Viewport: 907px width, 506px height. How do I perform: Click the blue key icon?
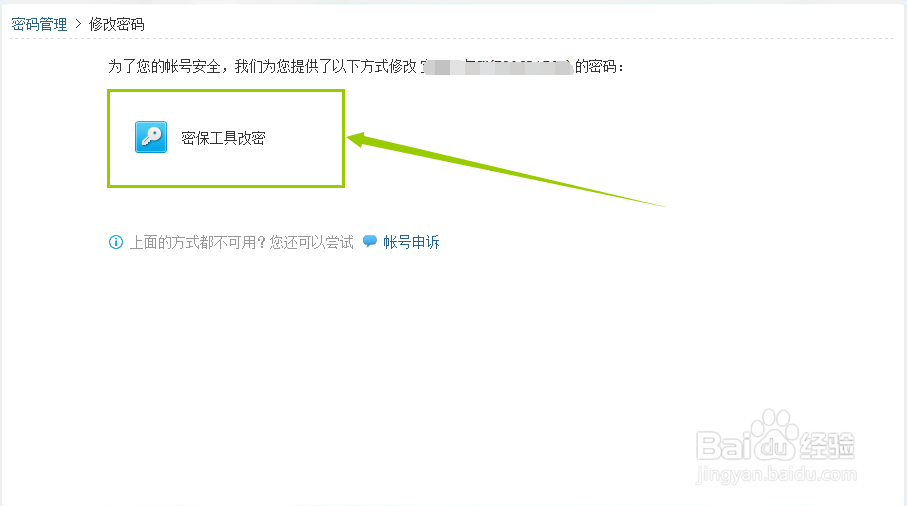tap(151, 137)
